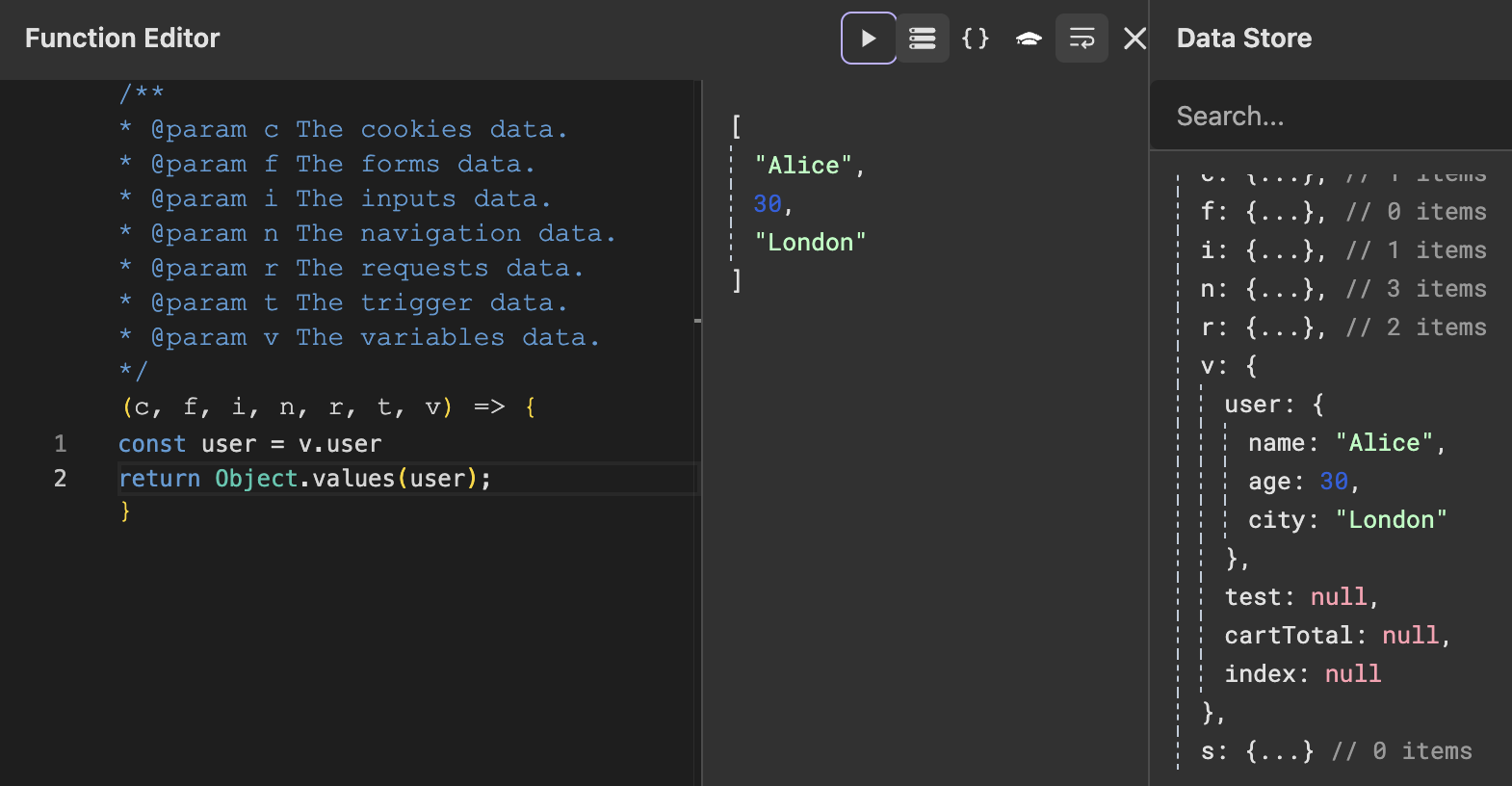Expand the f: {...} forms entry

tap(1343, 212)
